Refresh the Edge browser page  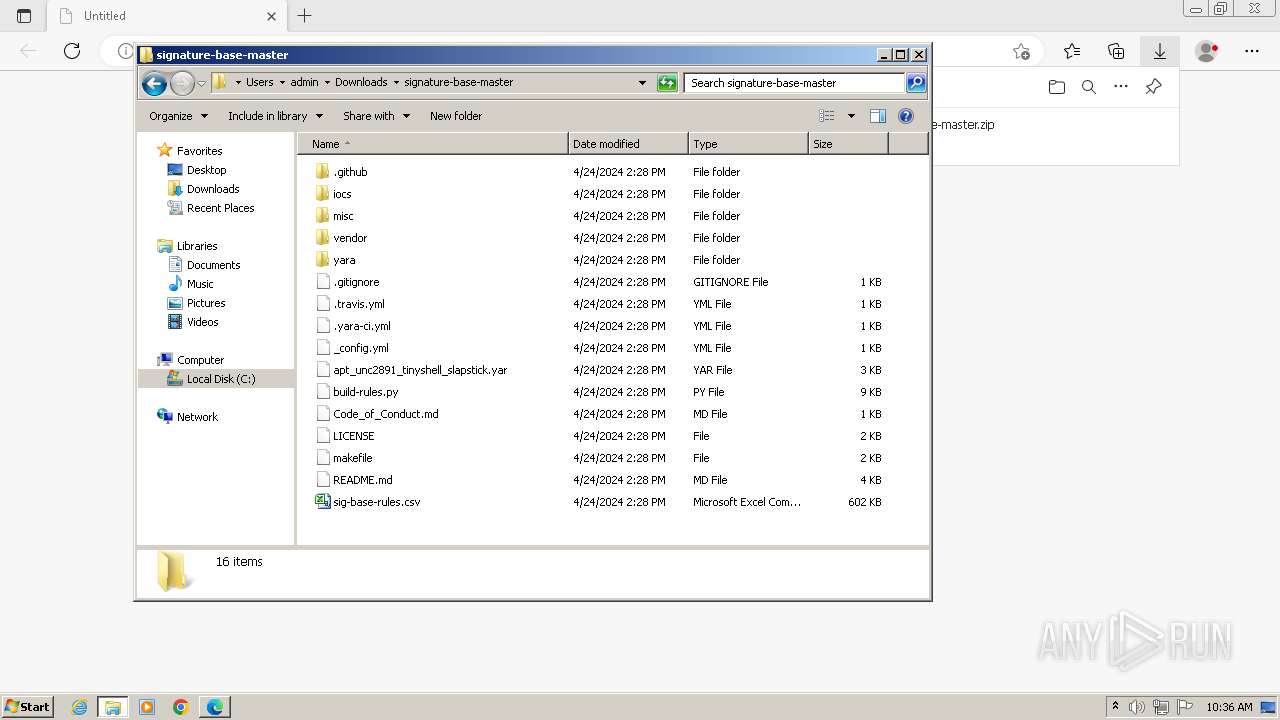point(72,51)
